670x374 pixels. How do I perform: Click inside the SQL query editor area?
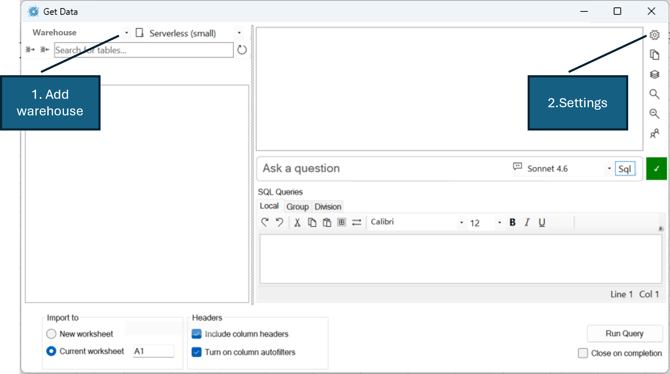tap(461, 259)
